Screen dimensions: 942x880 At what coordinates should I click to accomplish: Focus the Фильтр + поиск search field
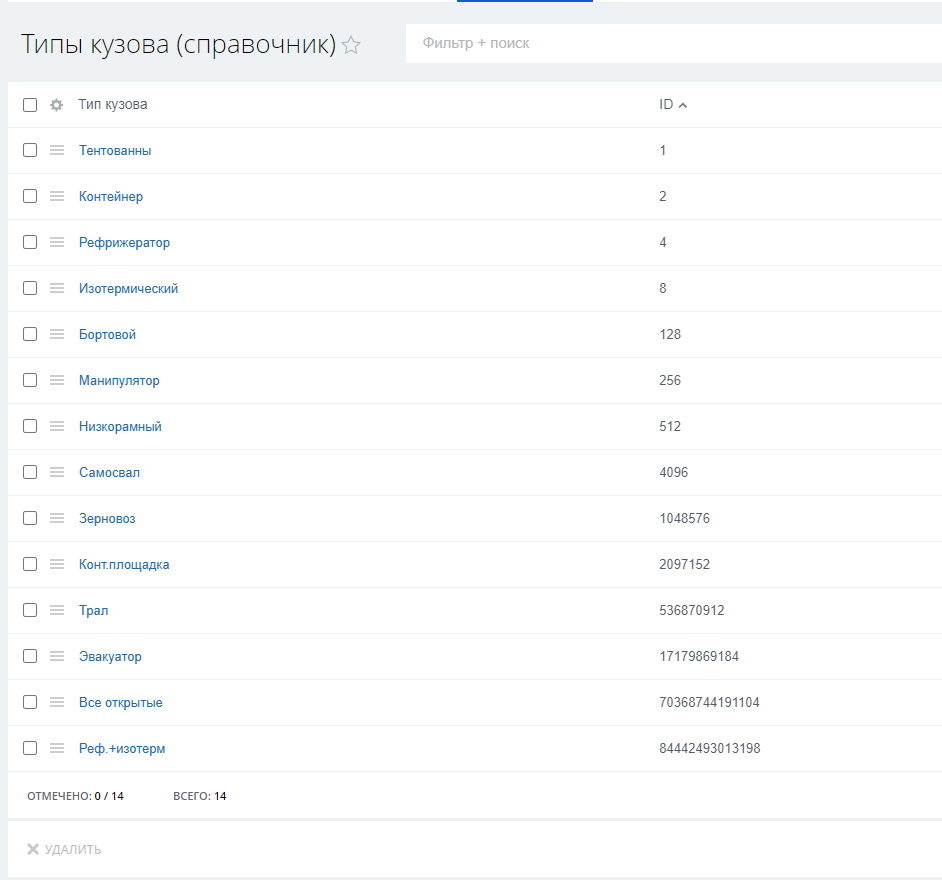tap(670, 43)
